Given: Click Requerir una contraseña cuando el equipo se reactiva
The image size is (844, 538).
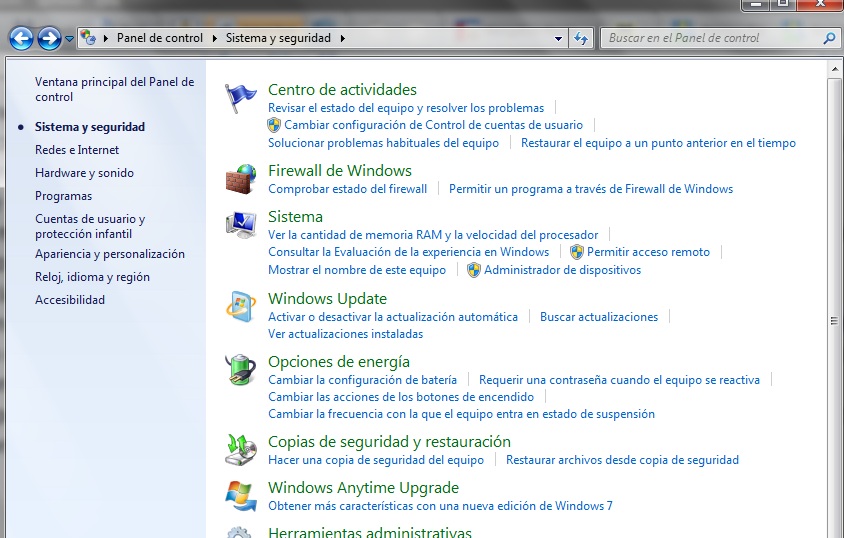Looking at the screenshot, I should point(620,380).
